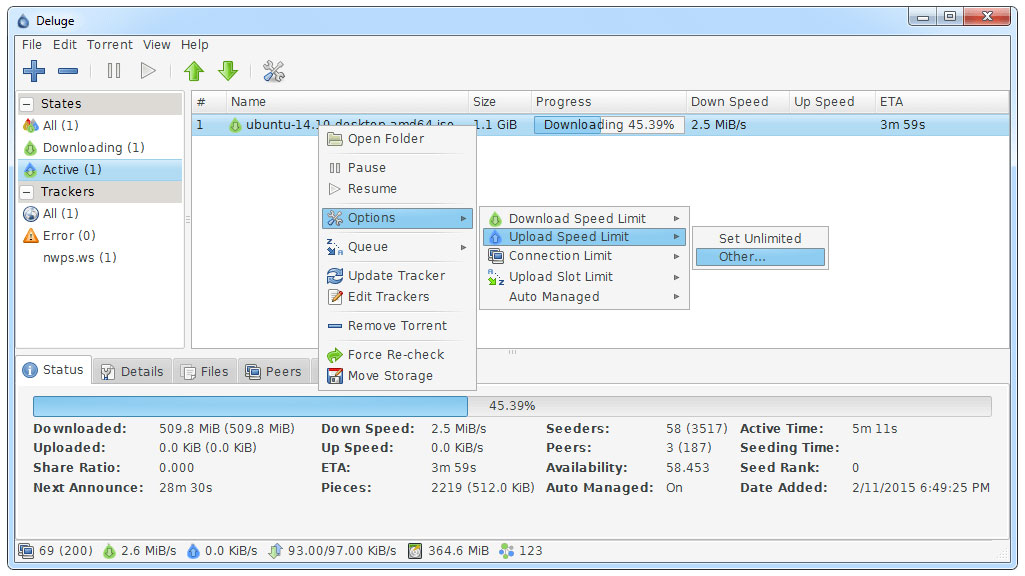Click the Queue Down green arrow
Viewport: 1025px width, 576px height.
228,71
